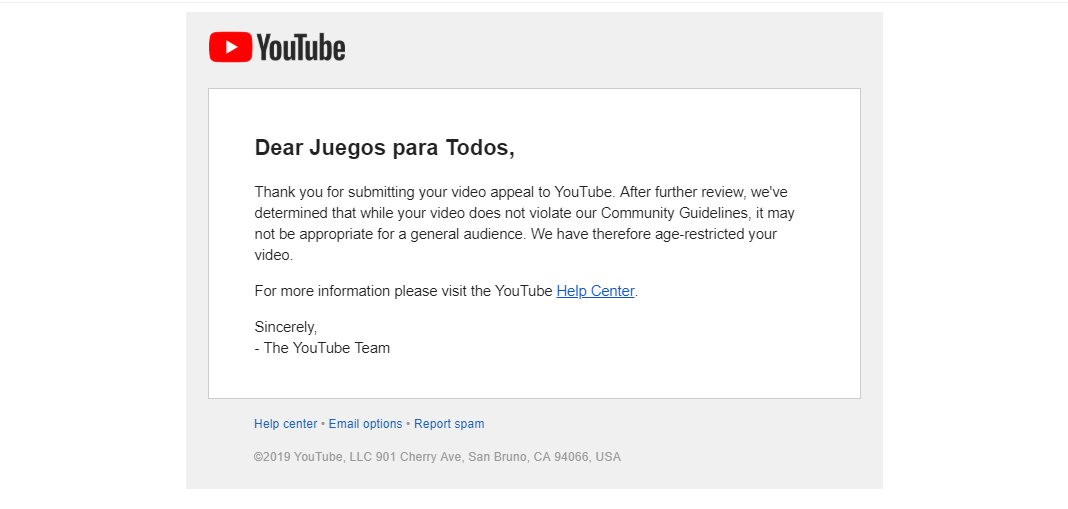The width and height of the screenshot is (1068, 509).
Task: Click the signature "- The YouTube Team"
Action: point(322,348)
